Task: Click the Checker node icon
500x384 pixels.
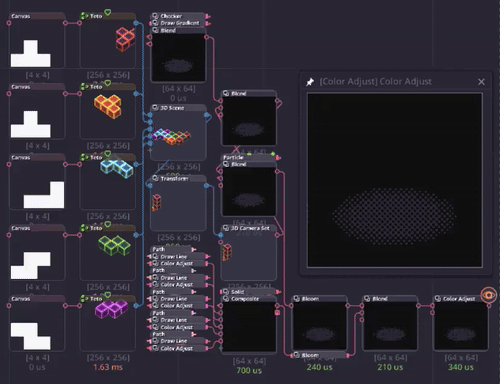Action: coord(155,16)
